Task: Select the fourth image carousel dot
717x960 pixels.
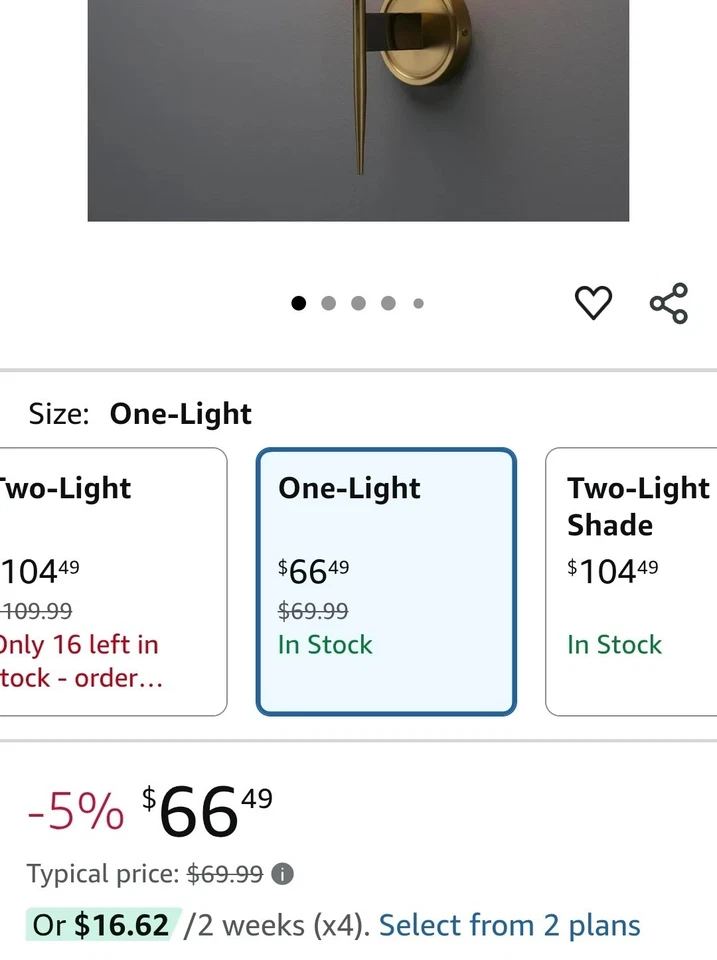Action: coord(388,303)
